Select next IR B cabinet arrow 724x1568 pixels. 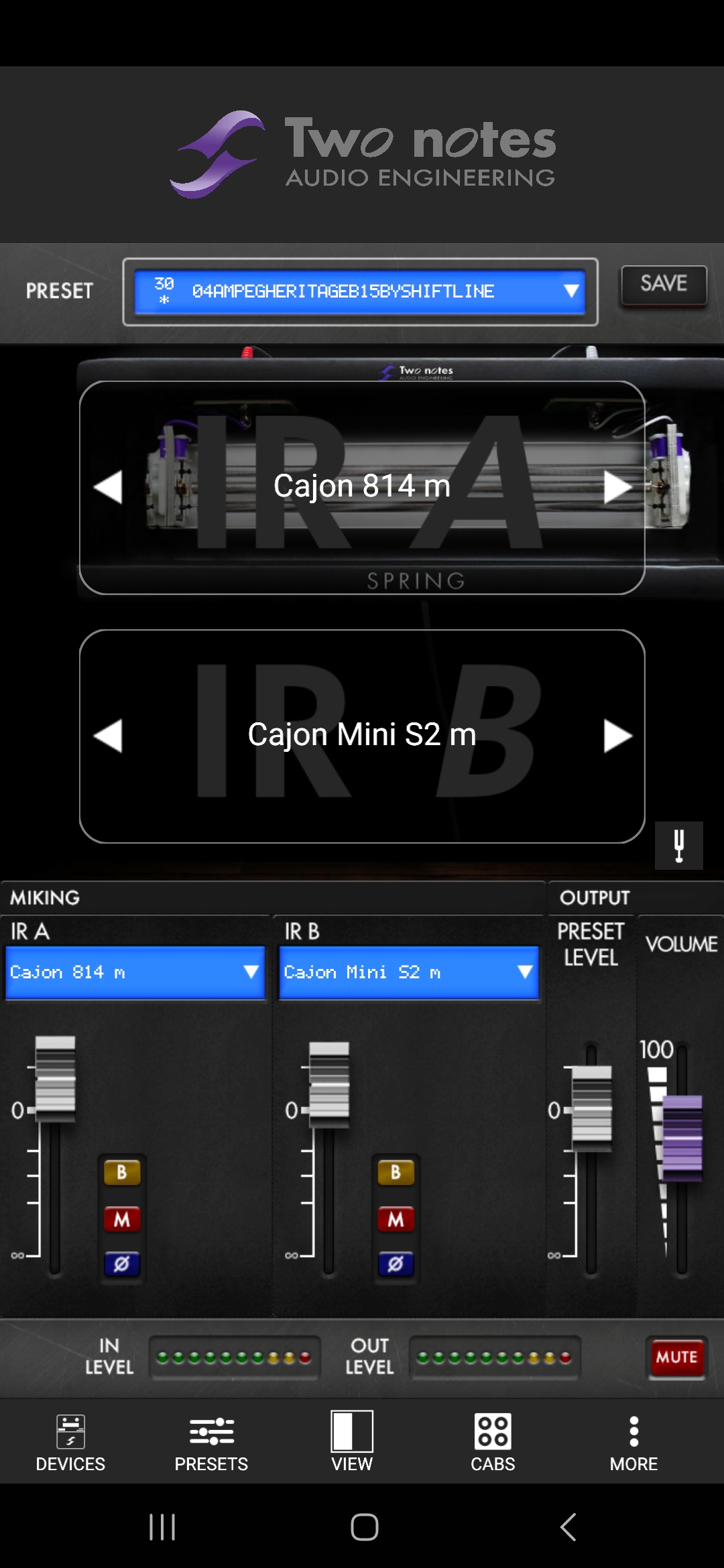click(617, 736)
